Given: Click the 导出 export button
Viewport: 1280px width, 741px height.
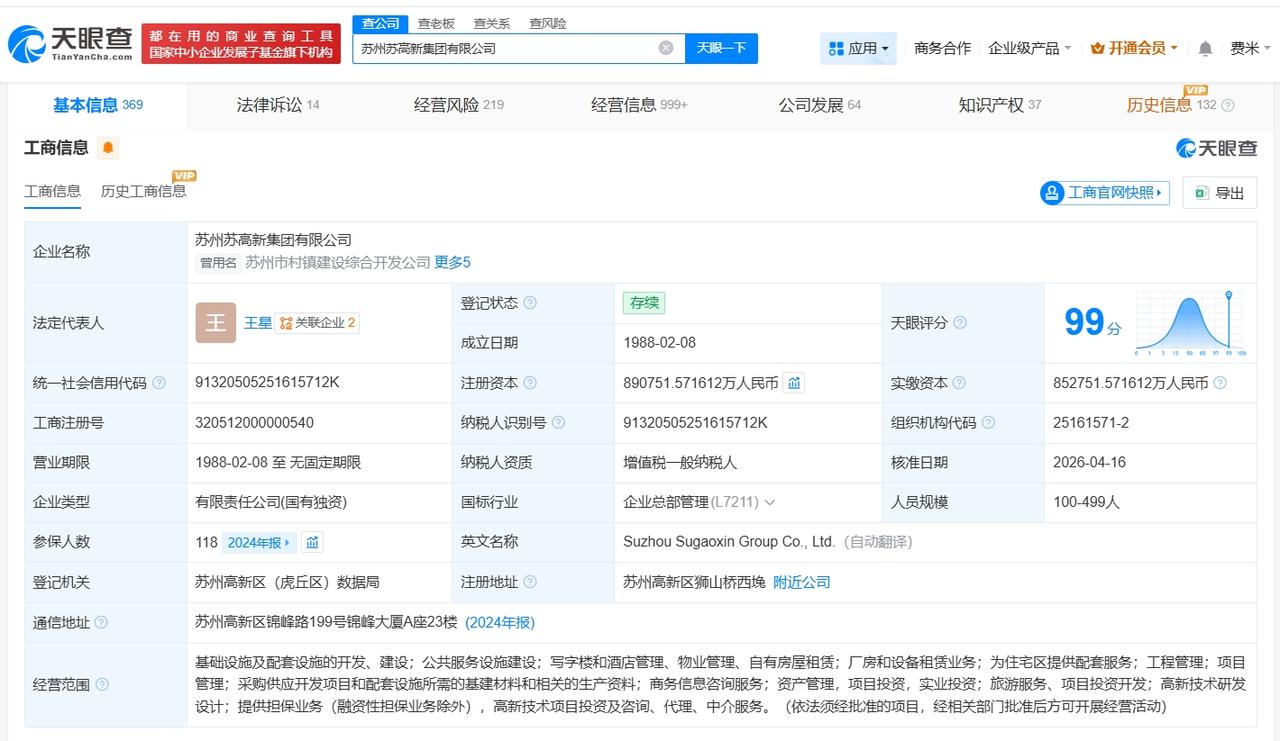Looking at the screenshot, I should point(1219,193).
